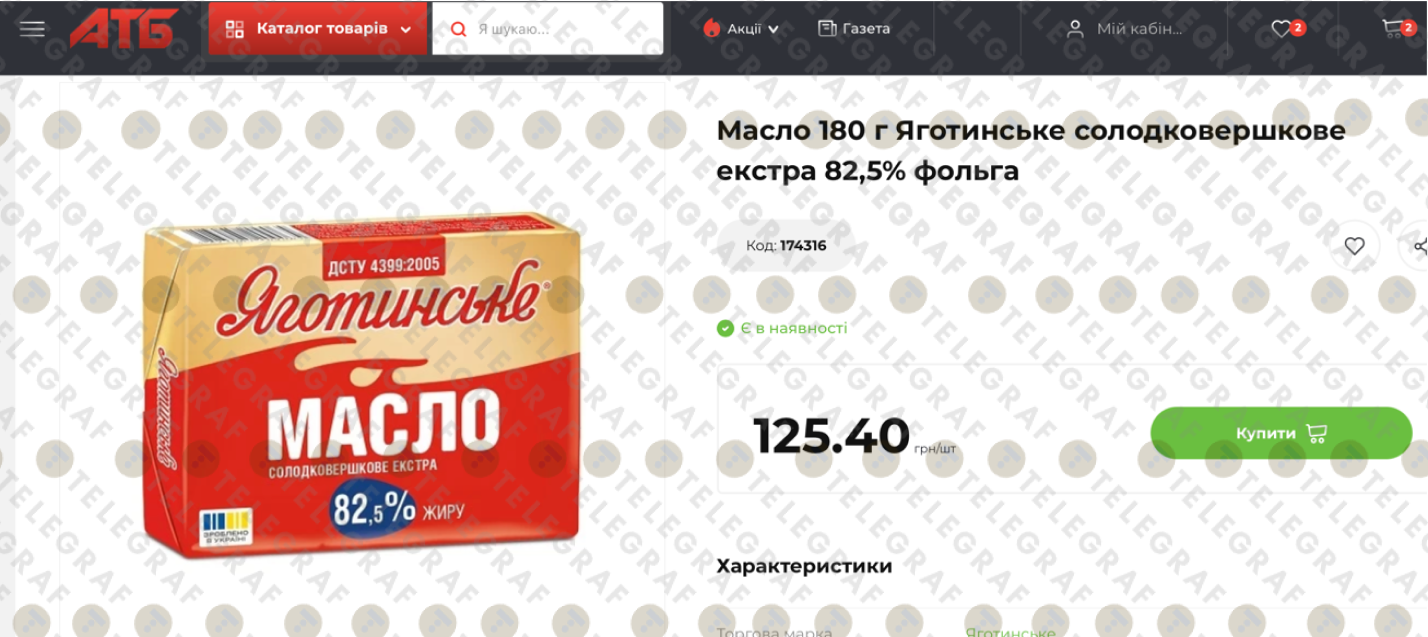
Task: Open favorites heart in header
Action: point(1281,29)
